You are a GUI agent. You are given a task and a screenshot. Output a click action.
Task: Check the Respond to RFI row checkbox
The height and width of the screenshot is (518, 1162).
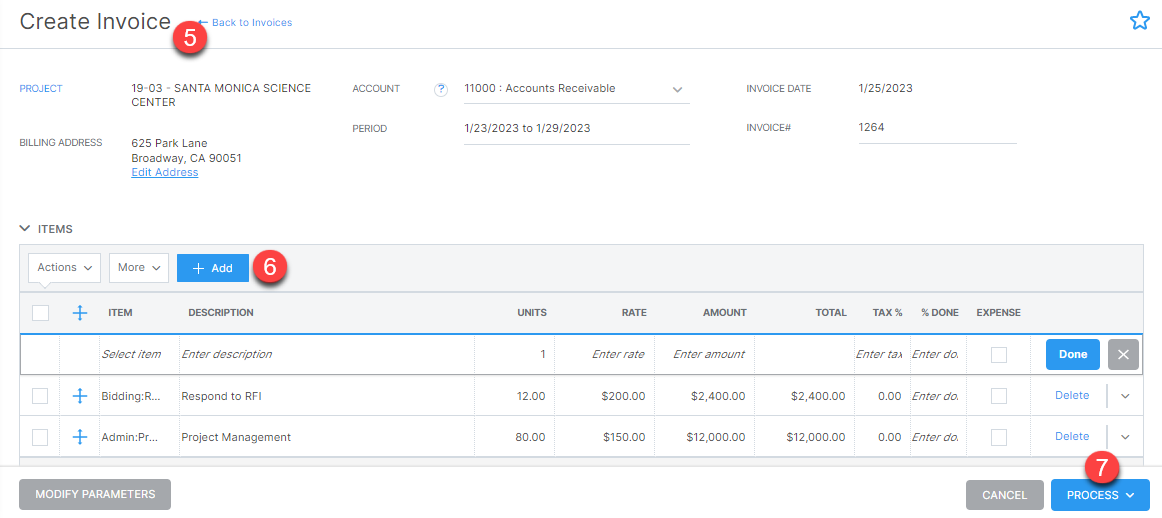40,396
